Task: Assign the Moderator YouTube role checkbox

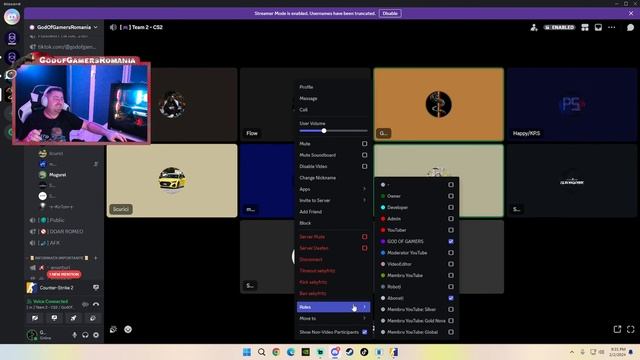Action: tap(451, 253)
